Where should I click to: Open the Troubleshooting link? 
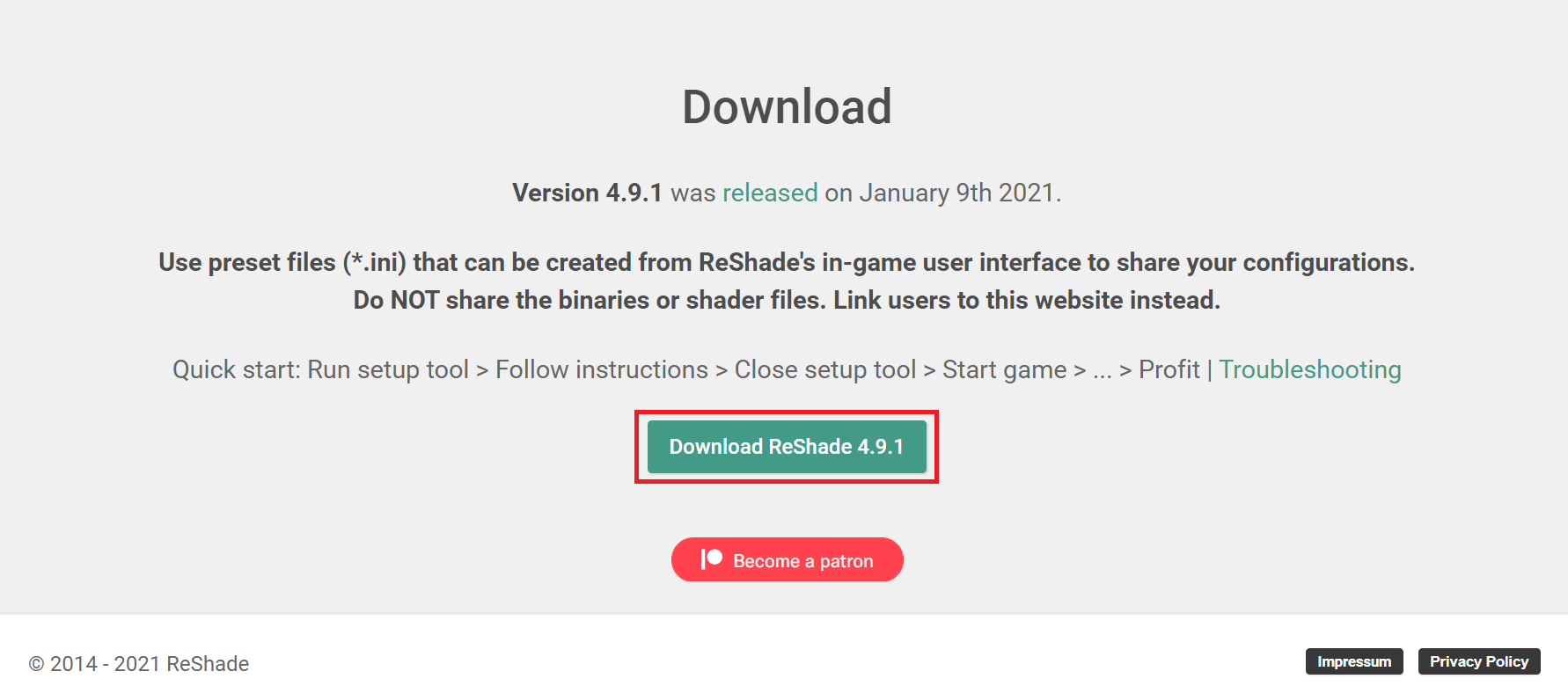pyautogui.click(x=1309, y=369)
